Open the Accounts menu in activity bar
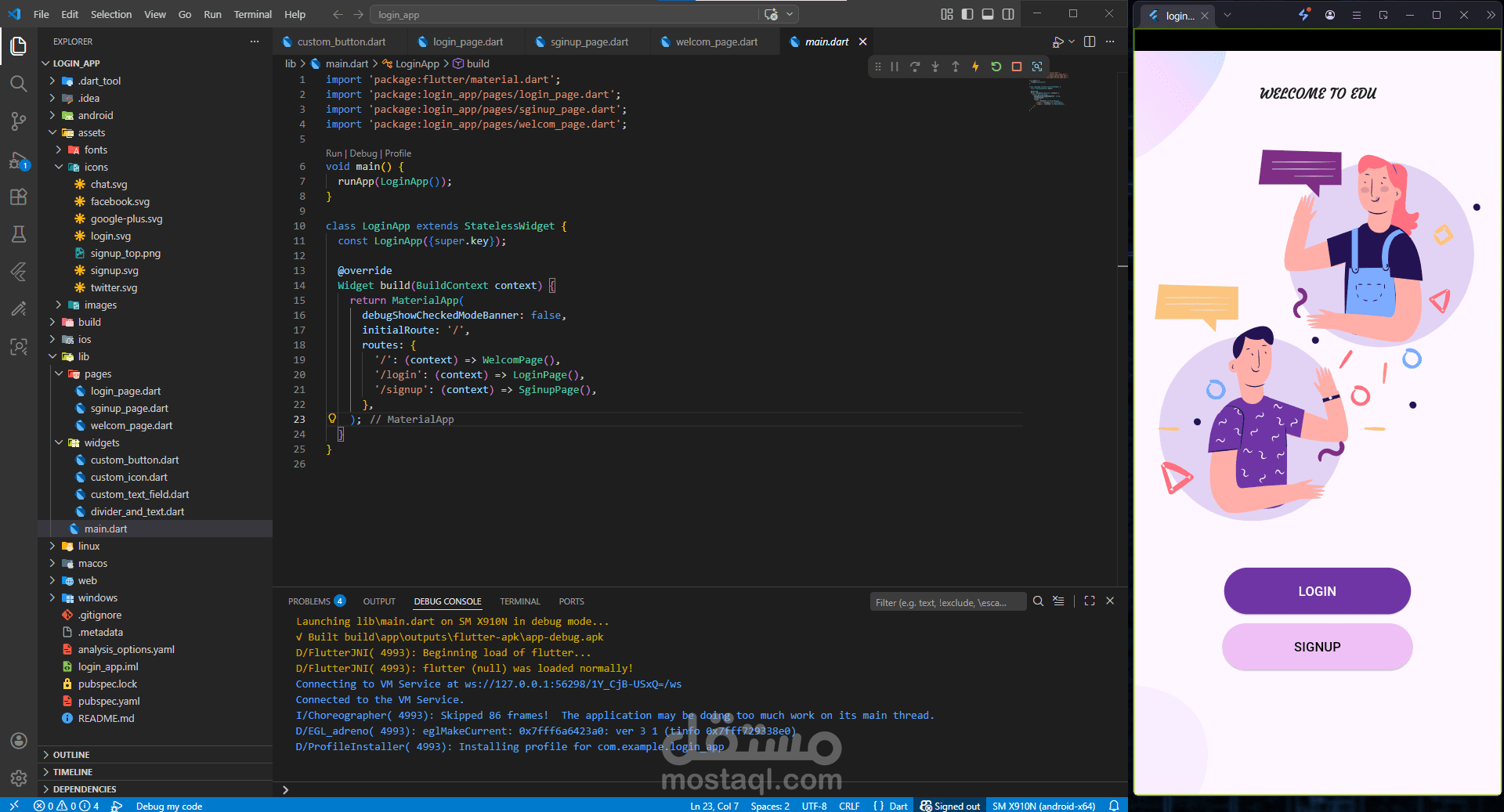The width and height of the screenshot is (1504, 812). [19, 741]
